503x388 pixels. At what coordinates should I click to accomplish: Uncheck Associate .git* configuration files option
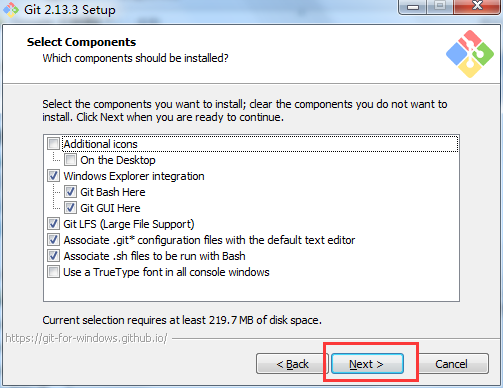[x=53, y=240]
